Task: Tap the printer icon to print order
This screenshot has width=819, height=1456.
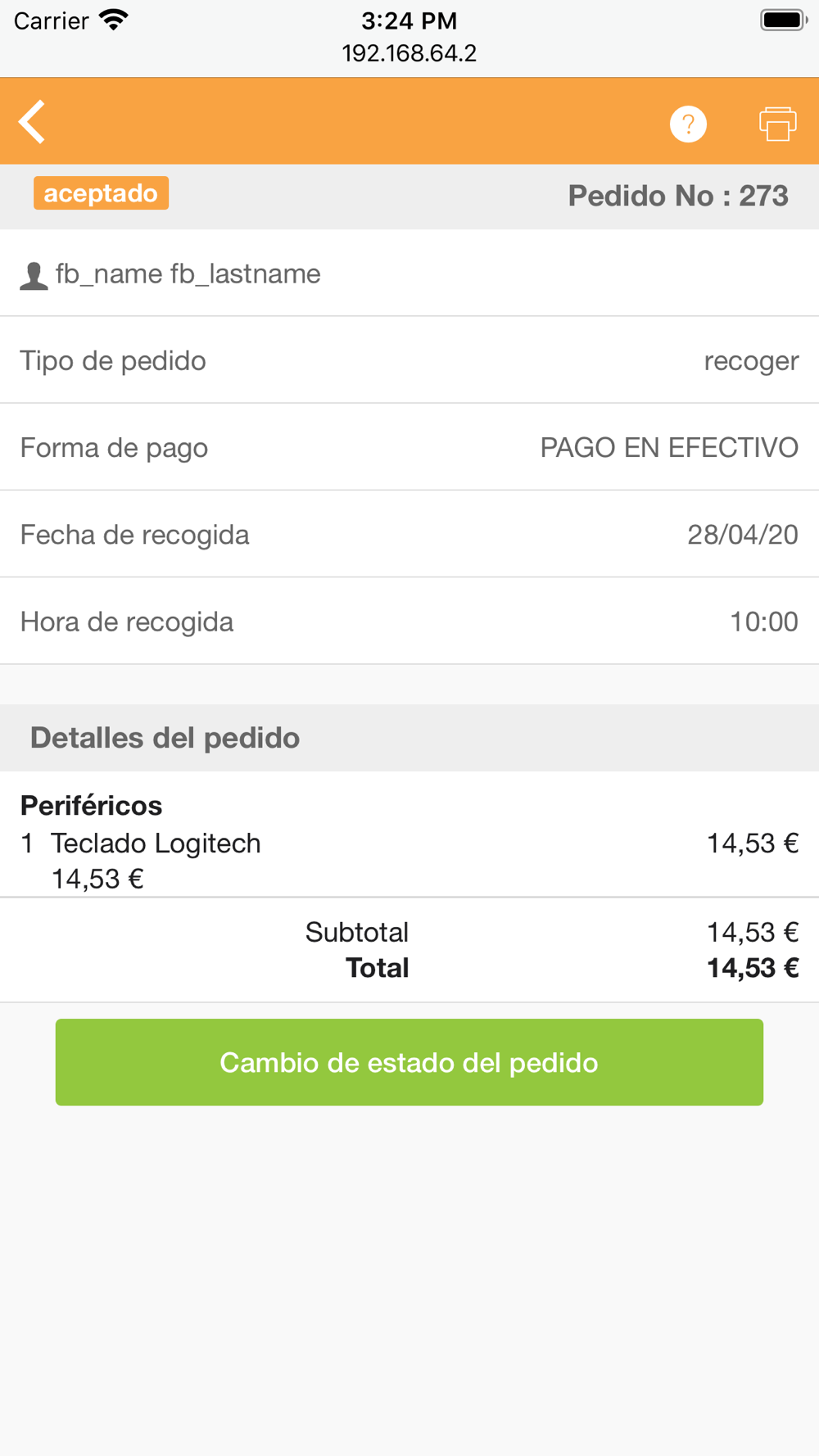Action: click(x=777, y=124)
